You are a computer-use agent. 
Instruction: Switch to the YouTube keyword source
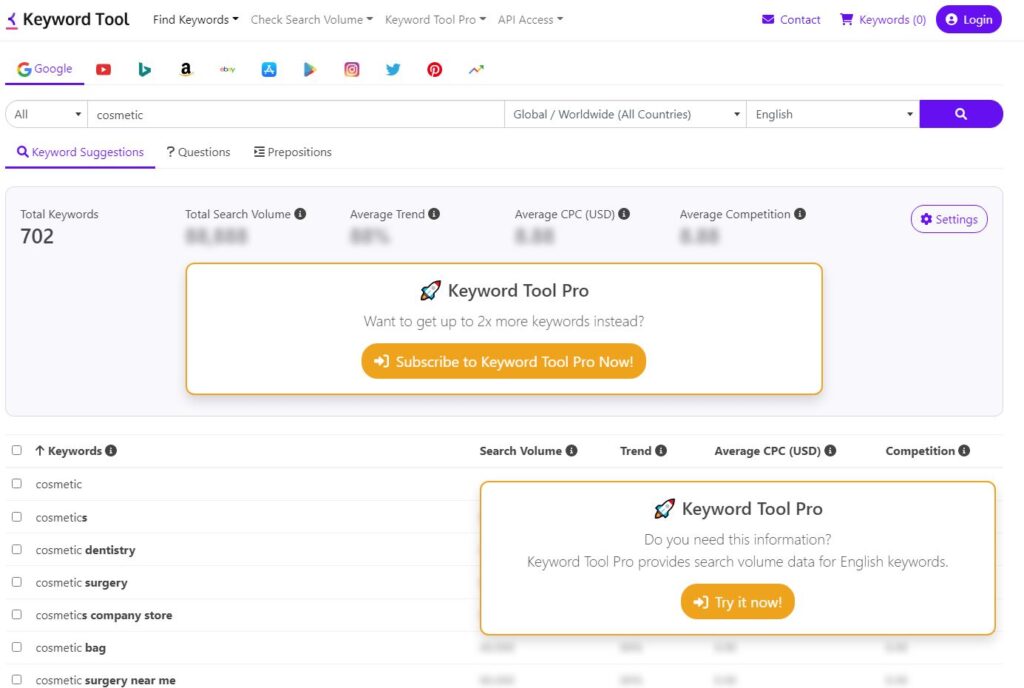pos(103,70)
